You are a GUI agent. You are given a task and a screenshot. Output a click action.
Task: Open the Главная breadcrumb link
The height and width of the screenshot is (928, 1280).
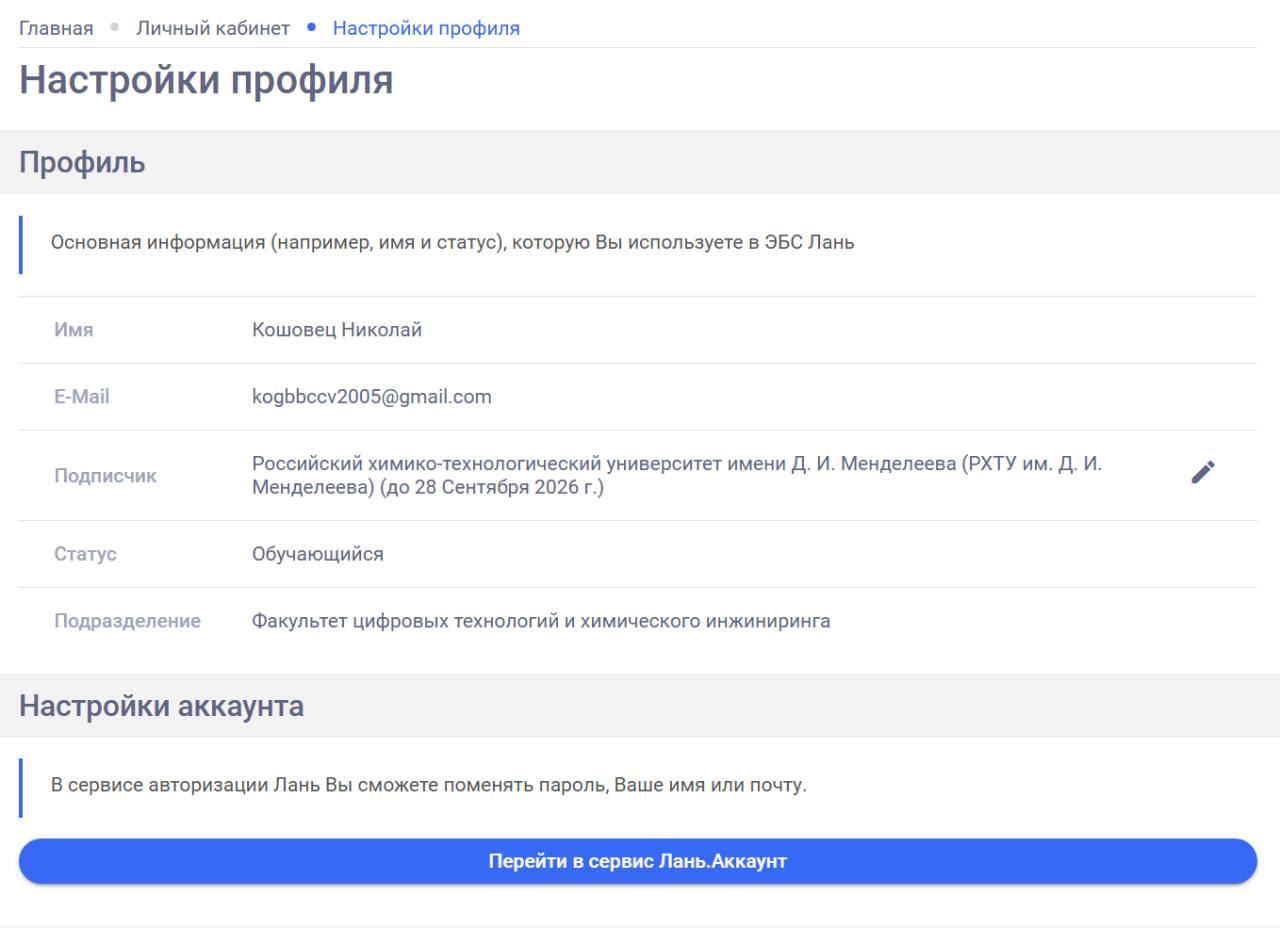[x=56, y=28]
